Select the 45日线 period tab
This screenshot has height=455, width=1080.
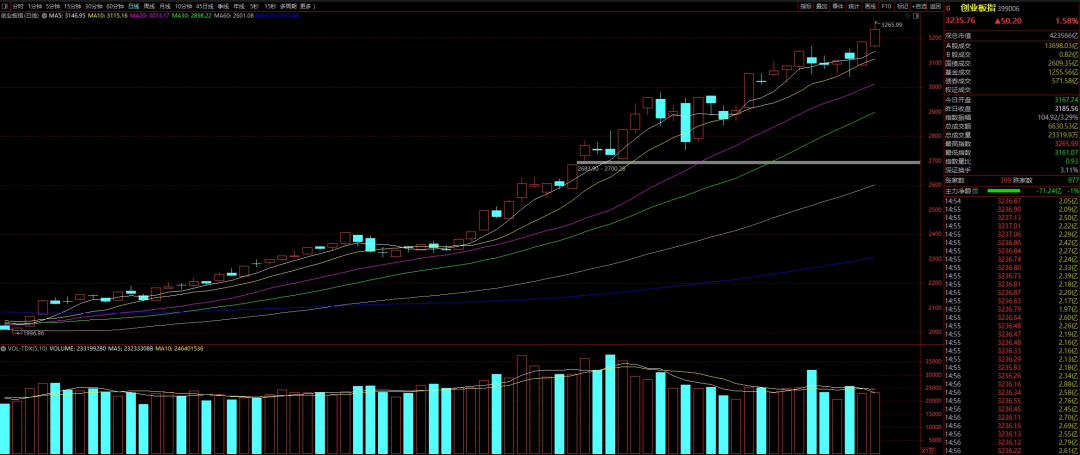[x=205, y=6]
